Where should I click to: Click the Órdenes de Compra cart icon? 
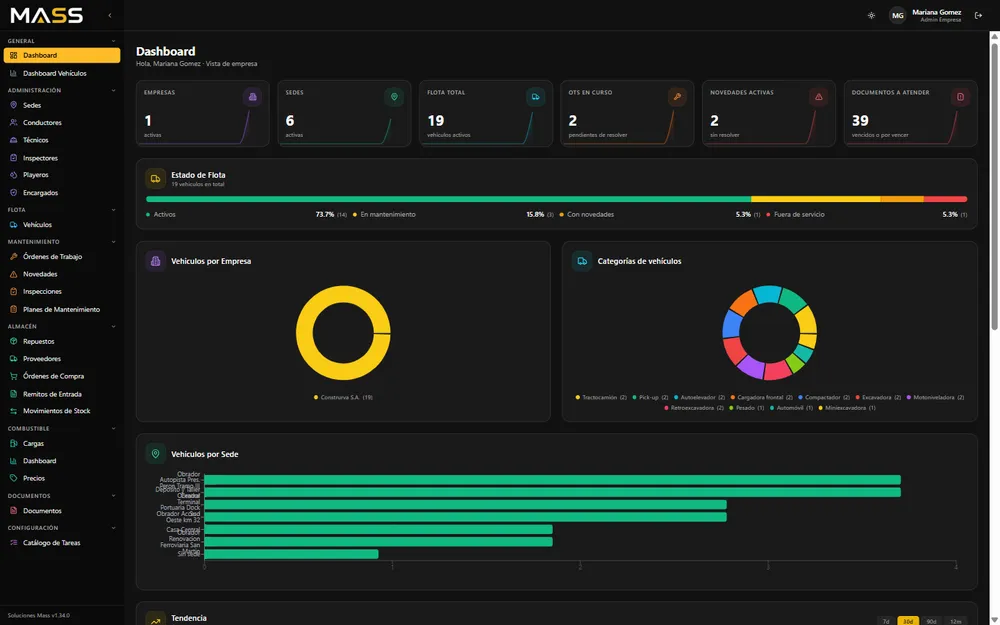click(13, 376)
